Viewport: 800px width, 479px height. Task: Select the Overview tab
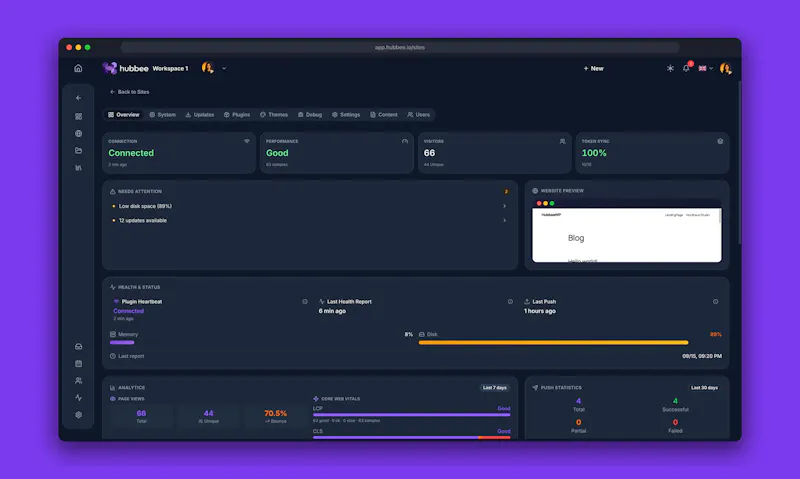pos(123,115)
